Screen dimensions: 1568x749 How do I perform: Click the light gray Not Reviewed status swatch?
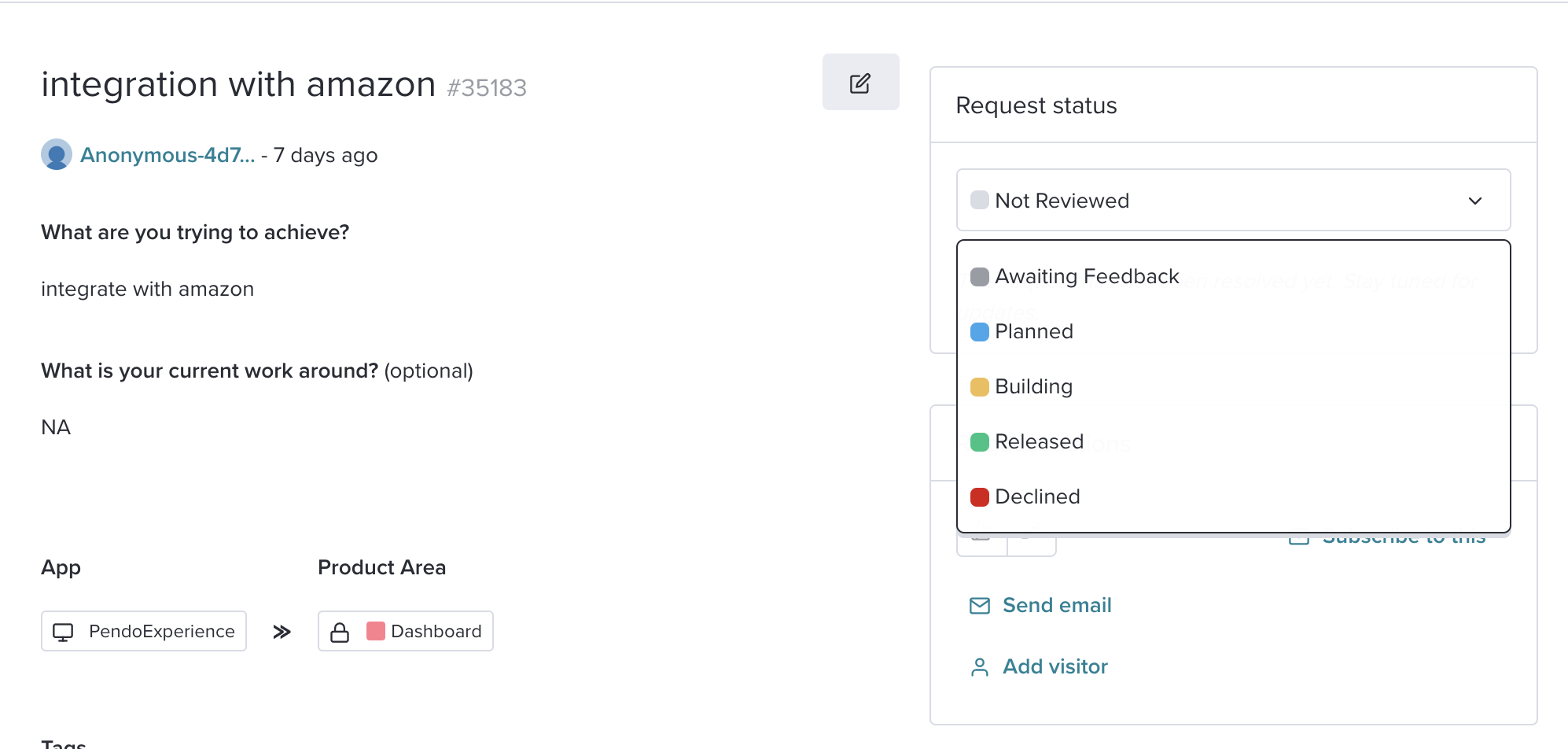980,200
